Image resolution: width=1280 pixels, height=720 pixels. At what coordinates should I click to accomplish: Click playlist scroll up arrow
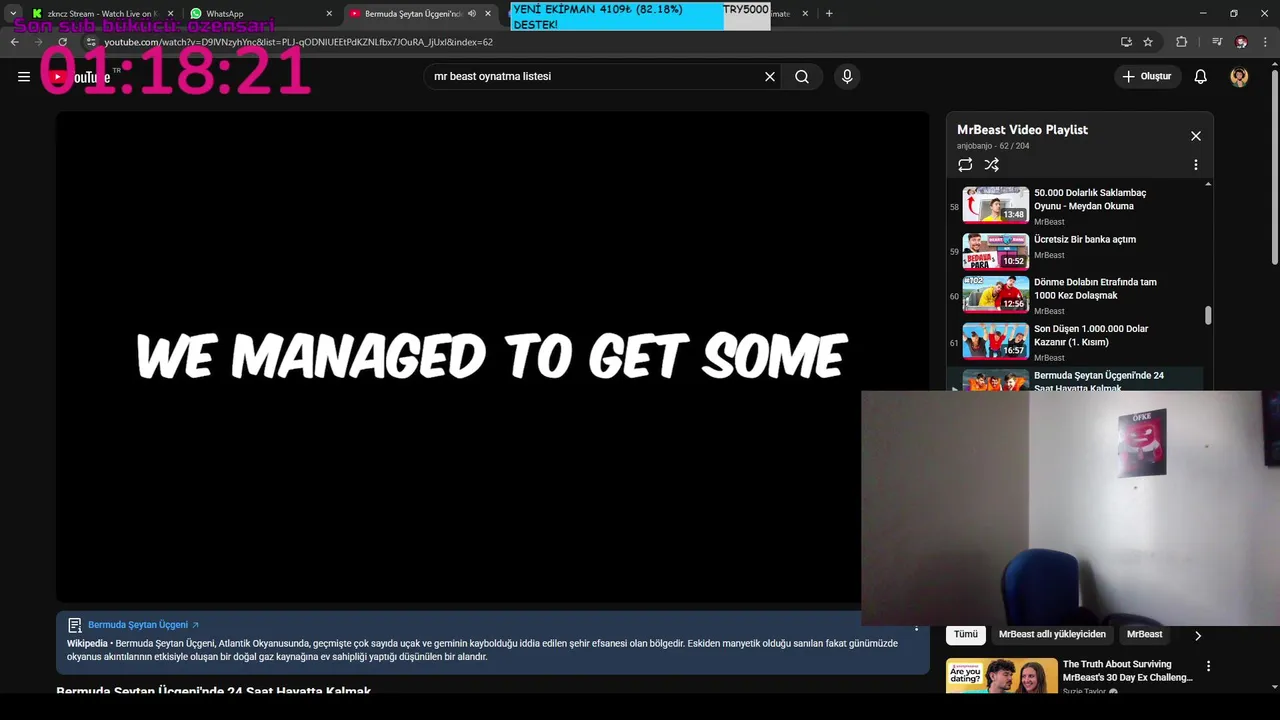pyautogui.click(x=1208, y=185)
